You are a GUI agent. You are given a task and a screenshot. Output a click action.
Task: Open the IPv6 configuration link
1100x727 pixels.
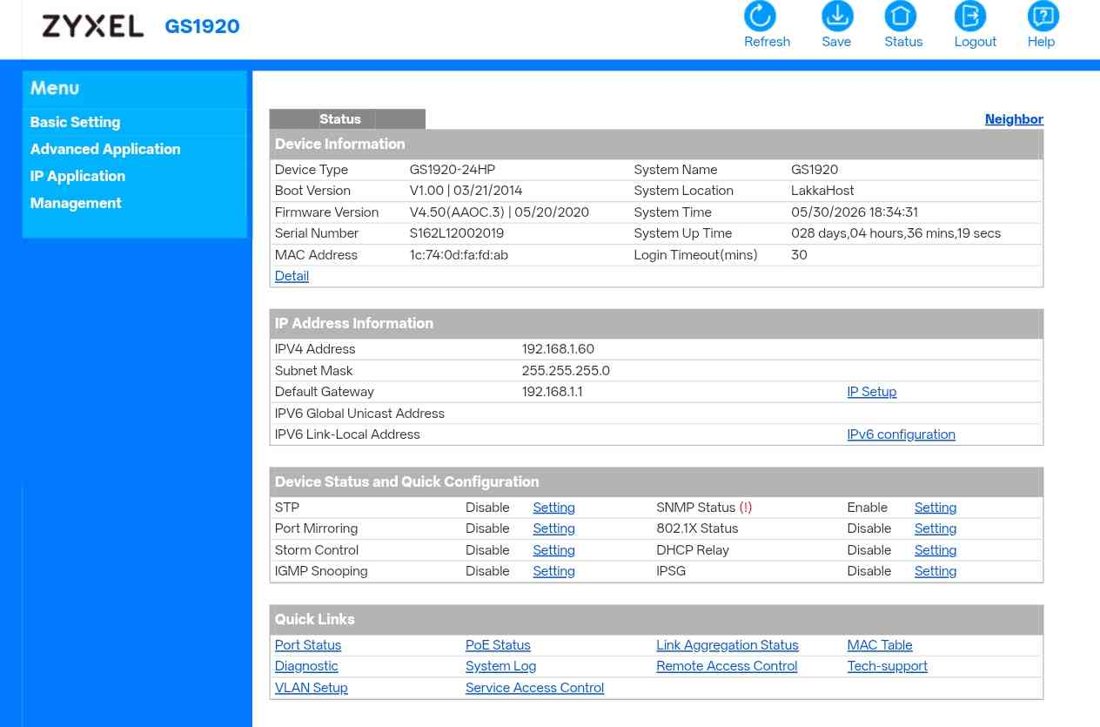click(x=901, y=434)
